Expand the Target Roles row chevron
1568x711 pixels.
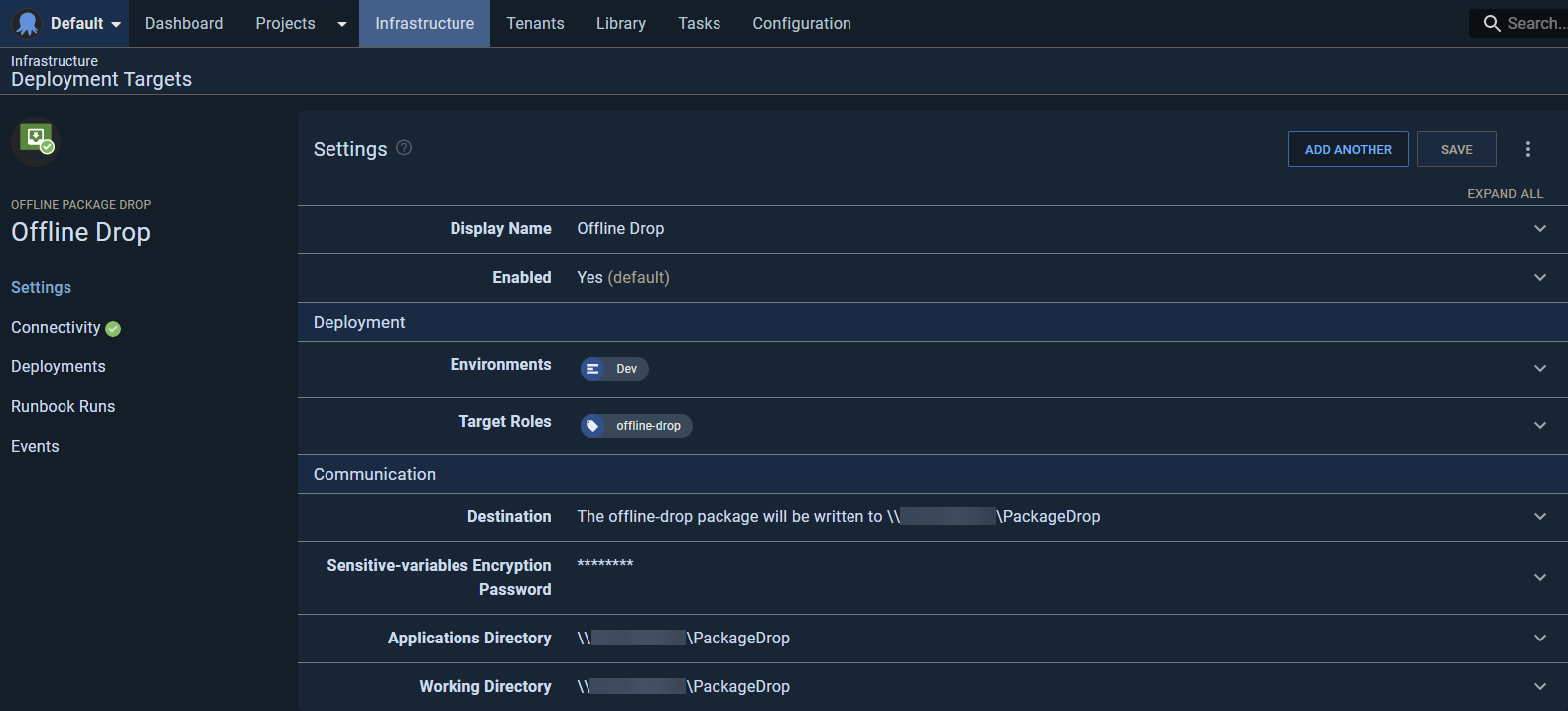(x=1540, y=425)
